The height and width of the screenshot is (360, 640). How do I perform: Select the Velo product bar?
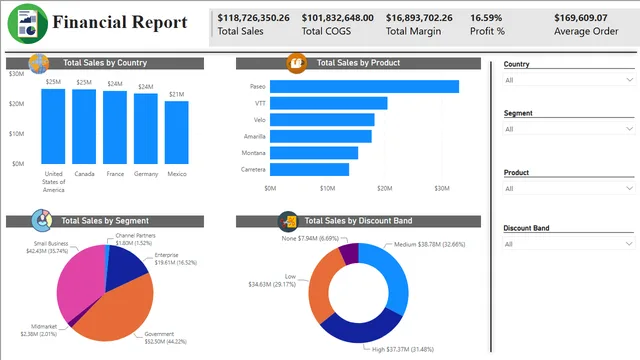coord(322,120)
